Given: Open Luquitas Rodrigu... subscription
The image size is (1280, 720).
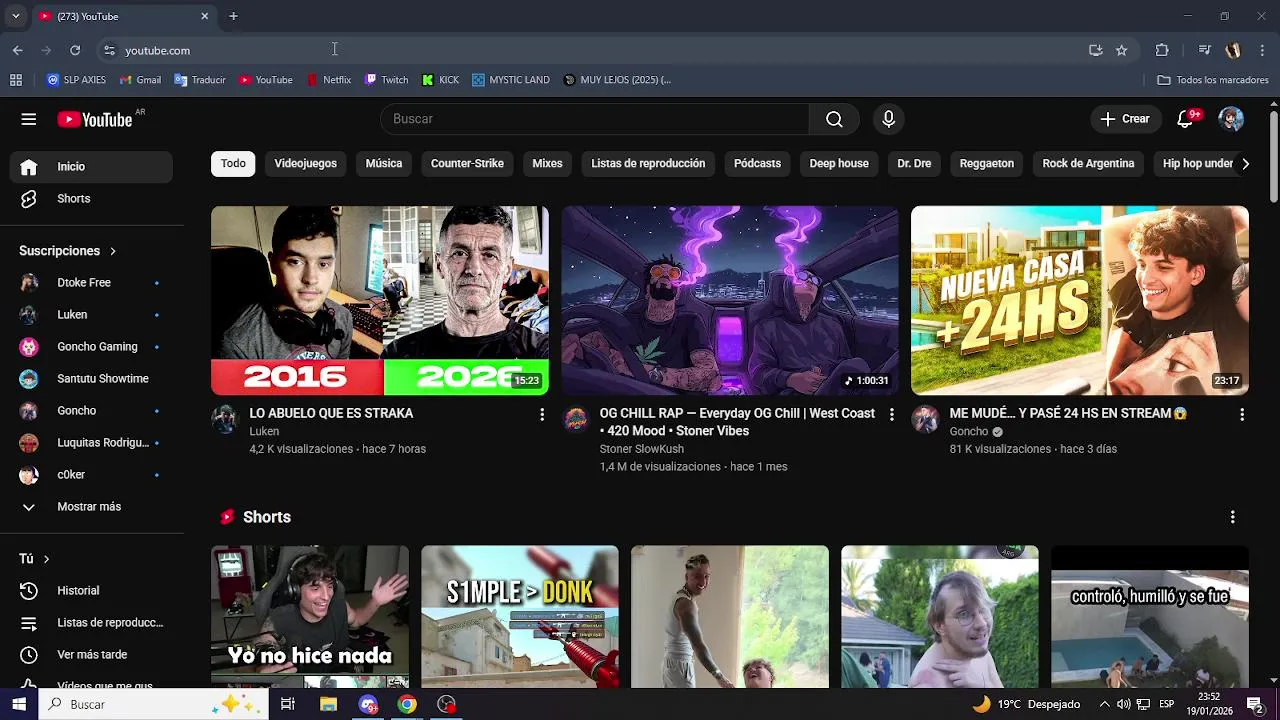Looking at the screenshot, I should coord(91,443).
